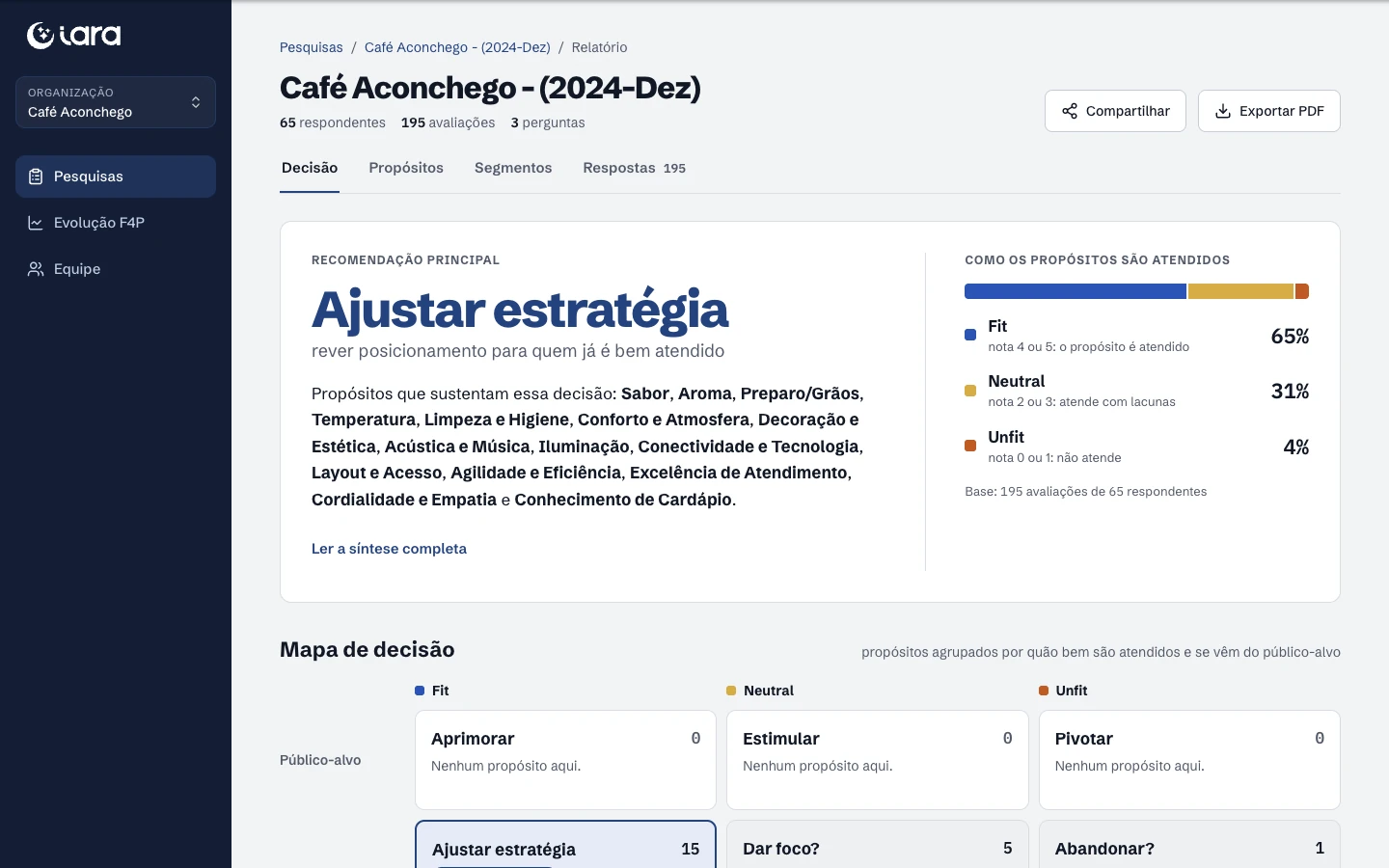Switch to the Decisão tab
The width and height of the screenshot is (1389, 868).
(x=310, y=168)
